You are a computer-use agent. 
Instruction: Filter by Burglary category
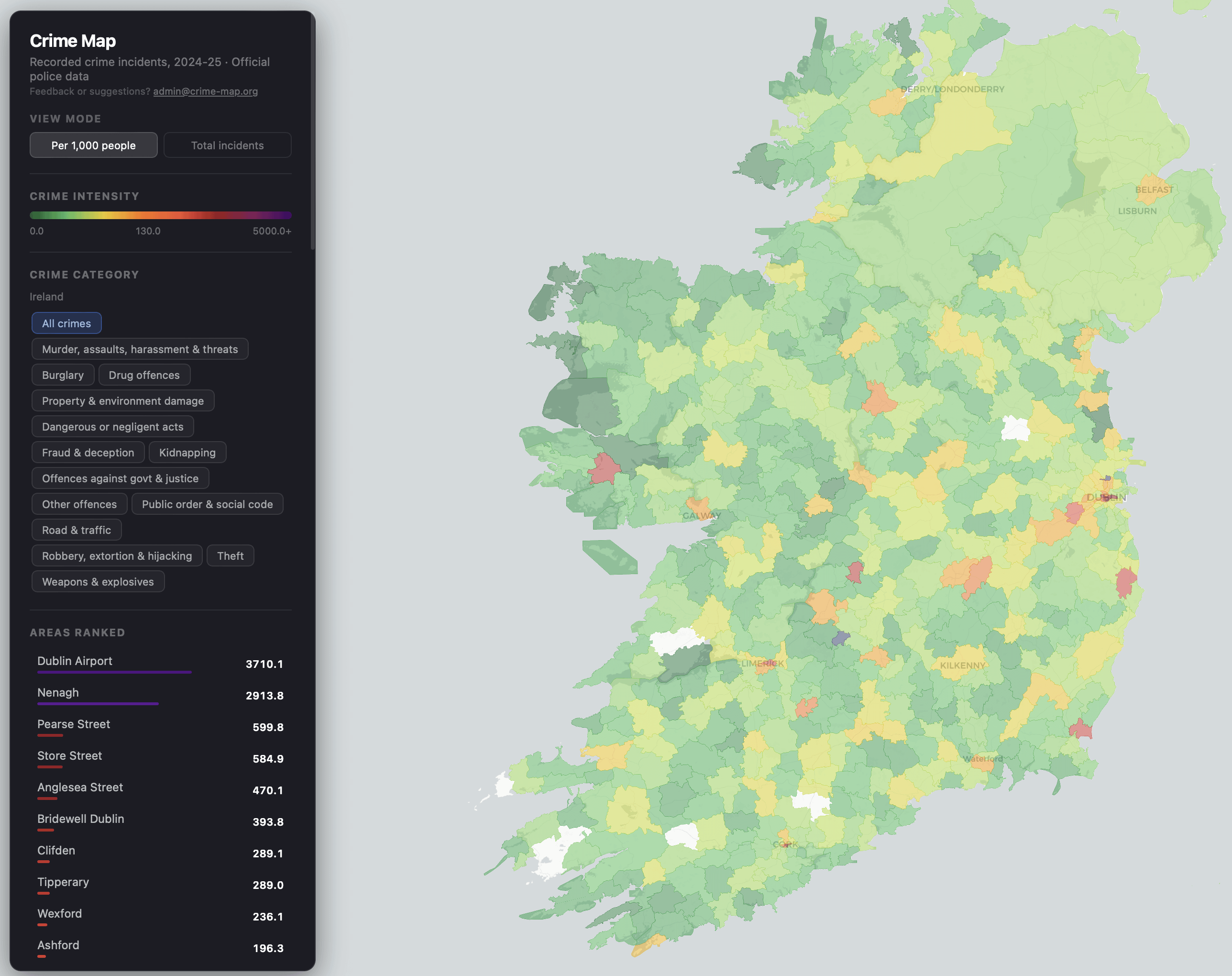(63, 375)
